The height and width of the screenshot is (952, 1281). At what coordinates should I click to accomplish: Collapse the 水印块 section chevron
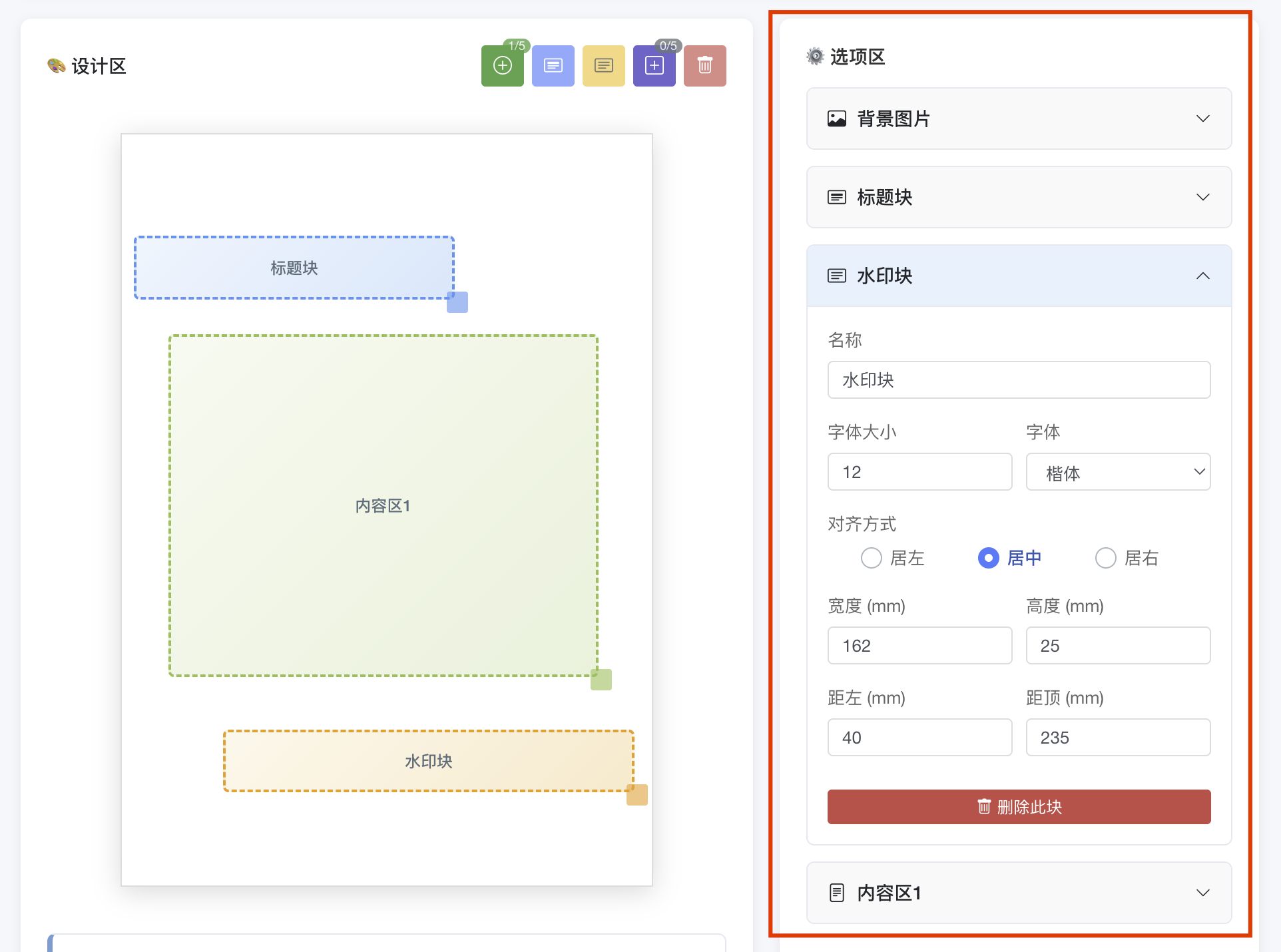pyautogui.click(x=1202, y=276)
